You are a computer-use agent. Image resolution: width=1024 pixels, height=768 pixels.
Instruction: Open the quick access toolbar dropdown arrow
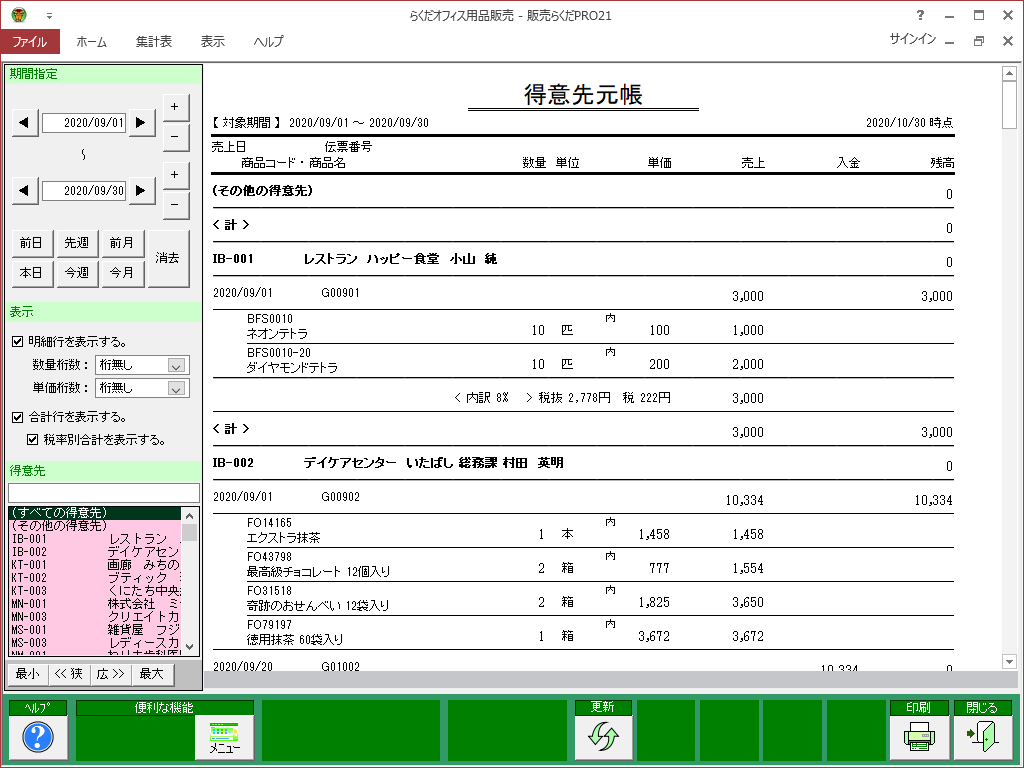click(49, 16)
